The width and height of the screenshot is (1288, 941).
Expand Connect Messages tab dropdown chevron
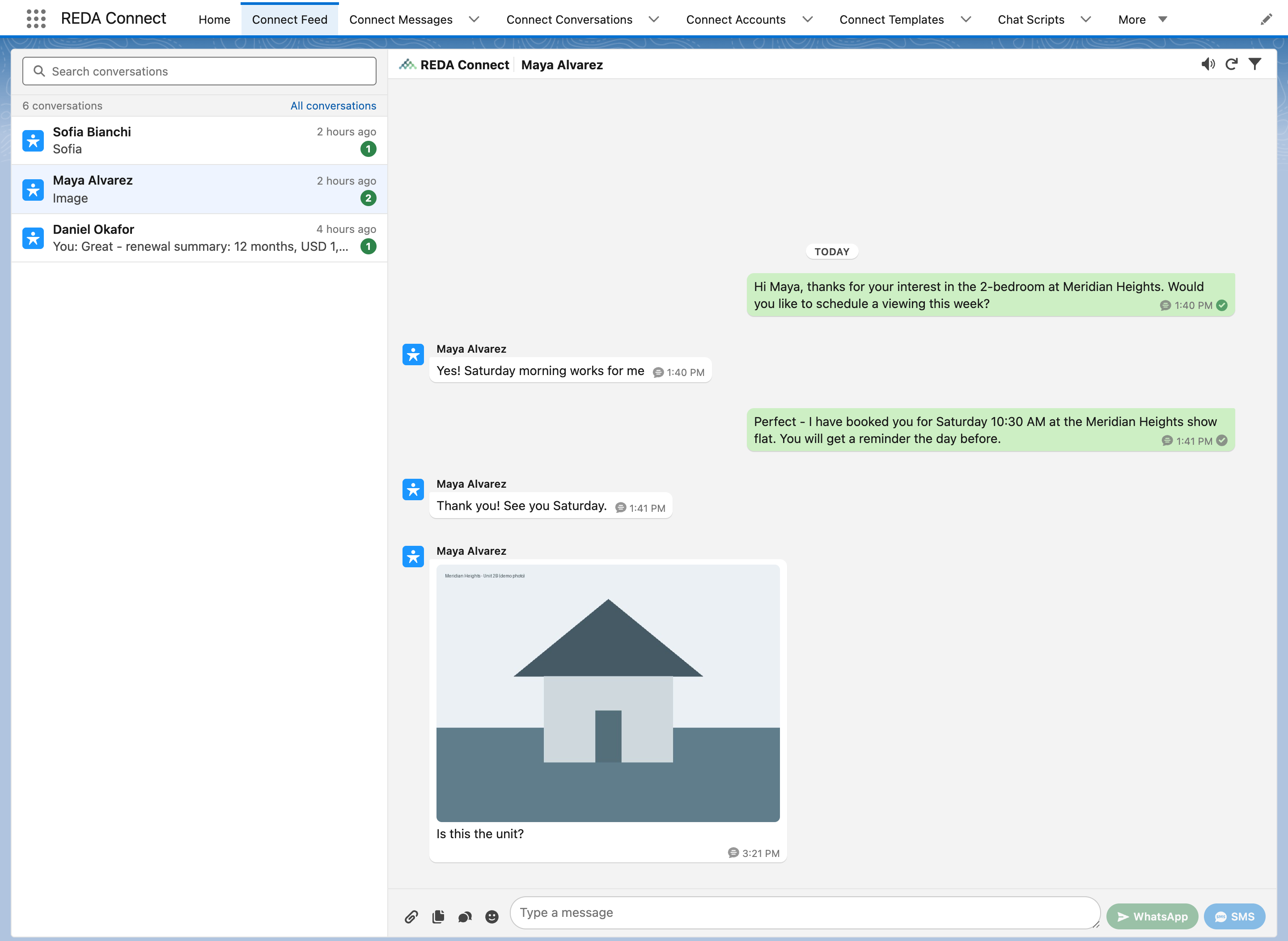[474, 19]
